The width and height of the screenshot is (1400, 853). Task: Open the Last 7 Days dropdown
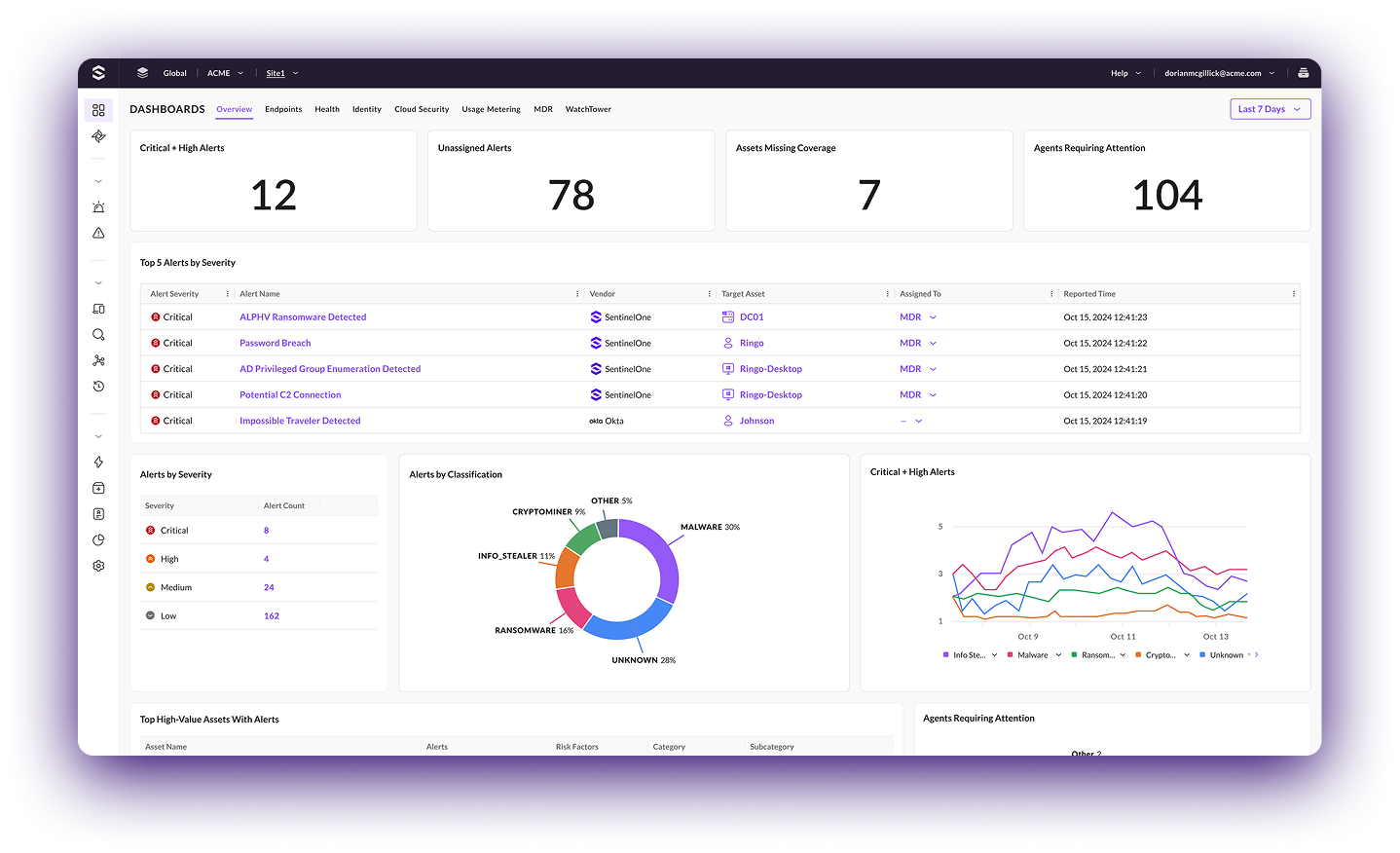click(x=1270, y=109)
